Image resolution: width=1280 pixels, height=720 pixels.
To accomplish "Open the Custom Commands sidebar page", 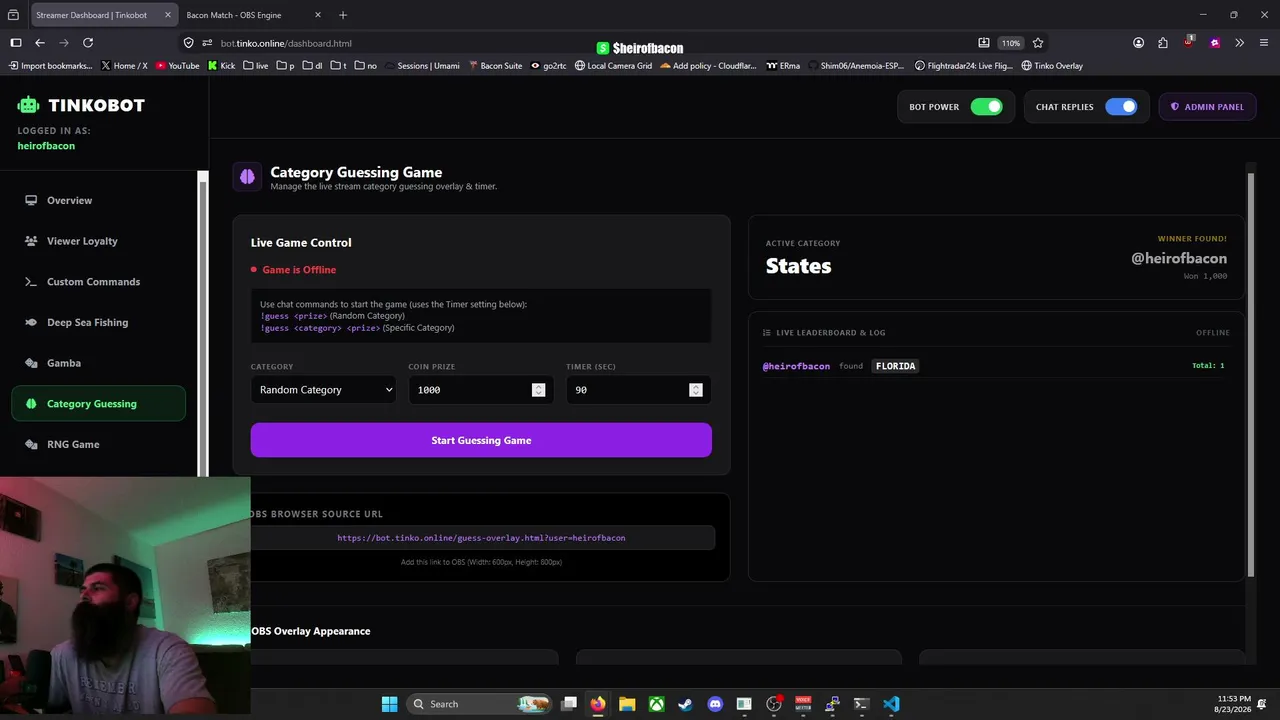I will [x=98, y=282].
